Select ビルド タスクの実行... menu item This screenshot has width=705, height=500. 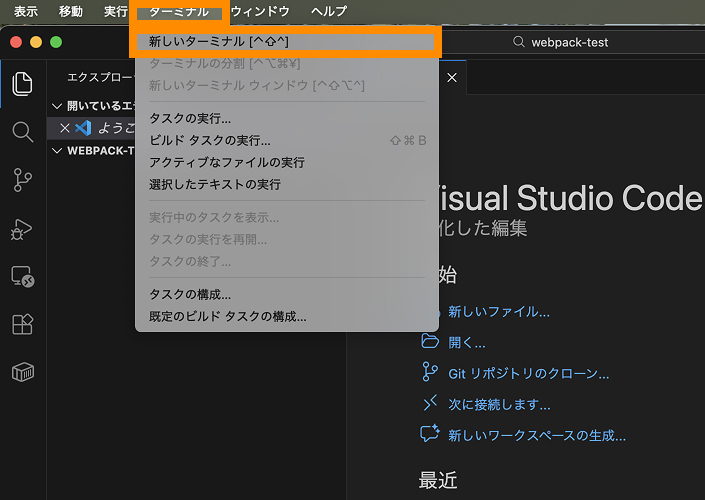(x=209, y=141)
